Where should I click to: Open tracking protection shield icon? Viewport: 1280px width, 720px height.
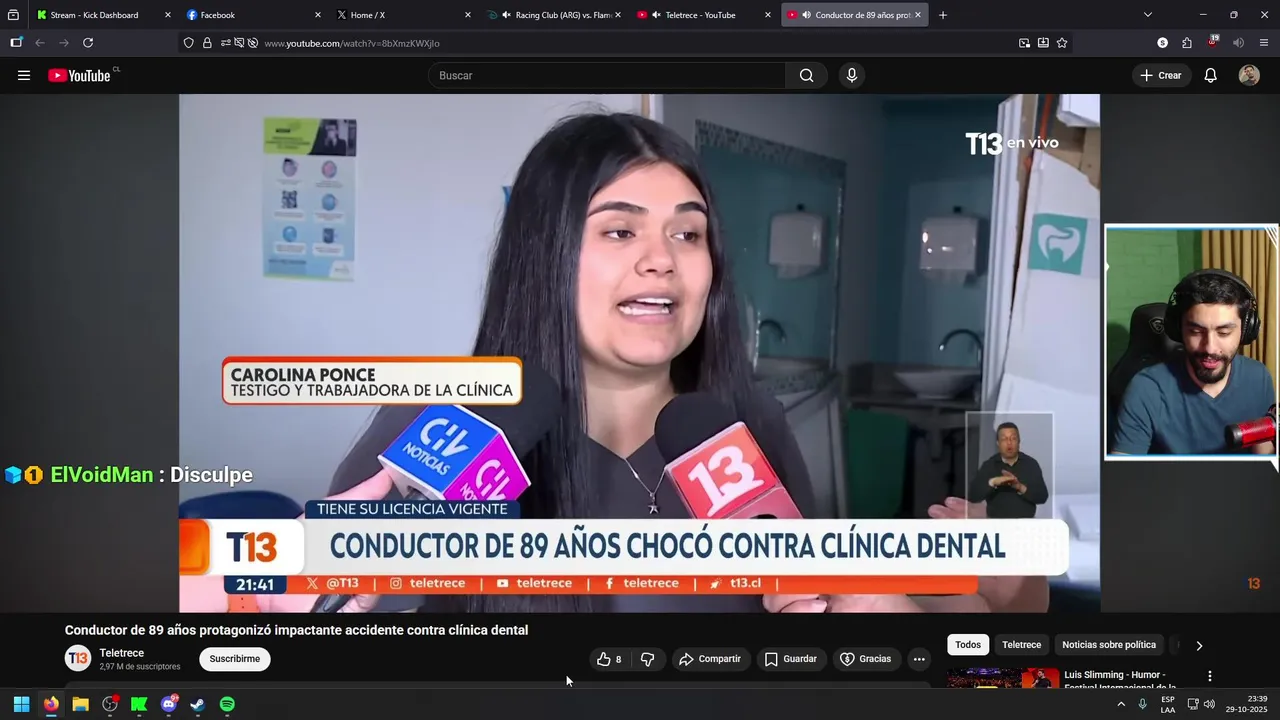click(x=188, y=43)
